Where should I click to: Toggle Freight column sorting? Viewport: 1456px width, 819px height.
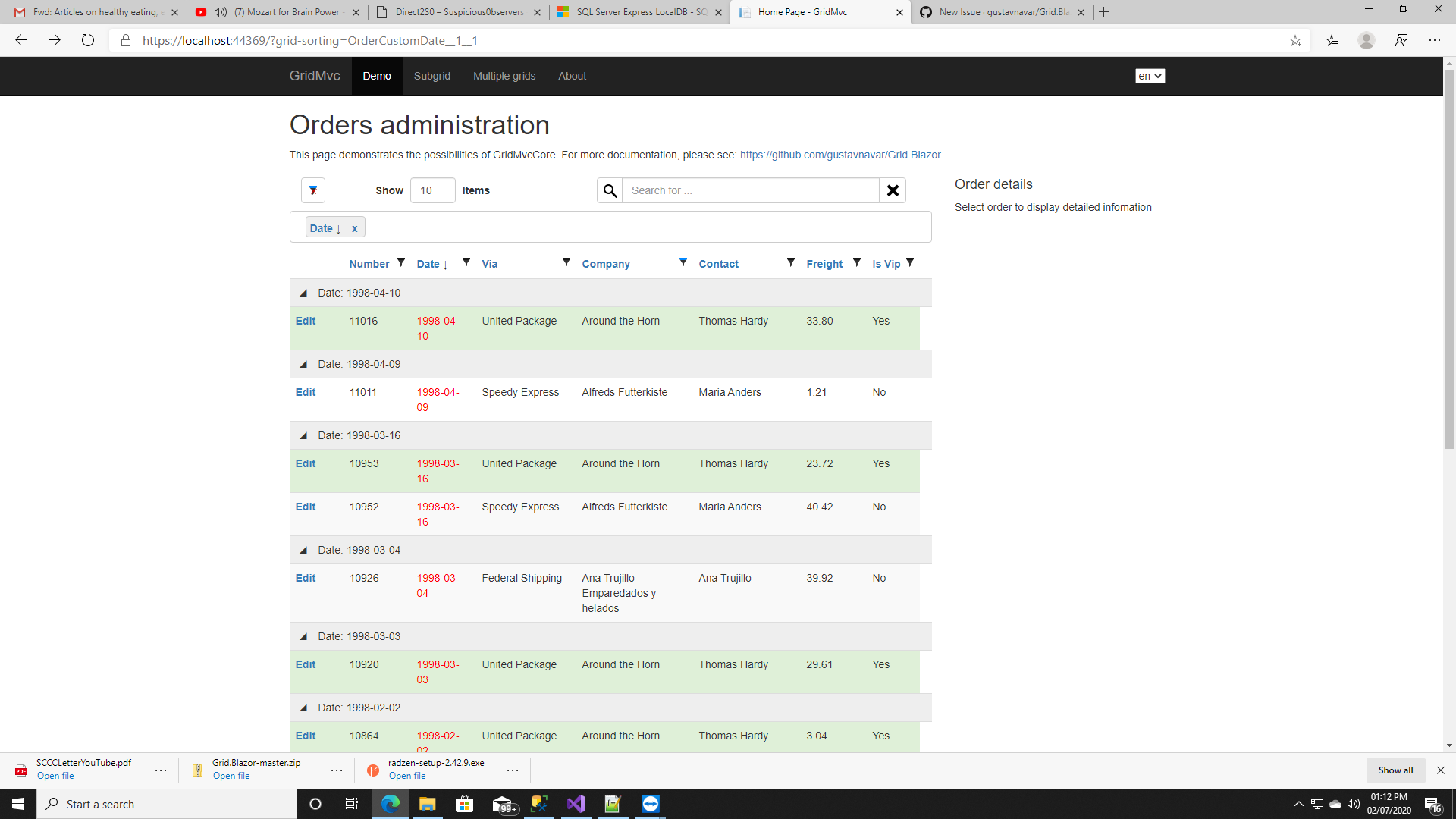tap(824, 263)
